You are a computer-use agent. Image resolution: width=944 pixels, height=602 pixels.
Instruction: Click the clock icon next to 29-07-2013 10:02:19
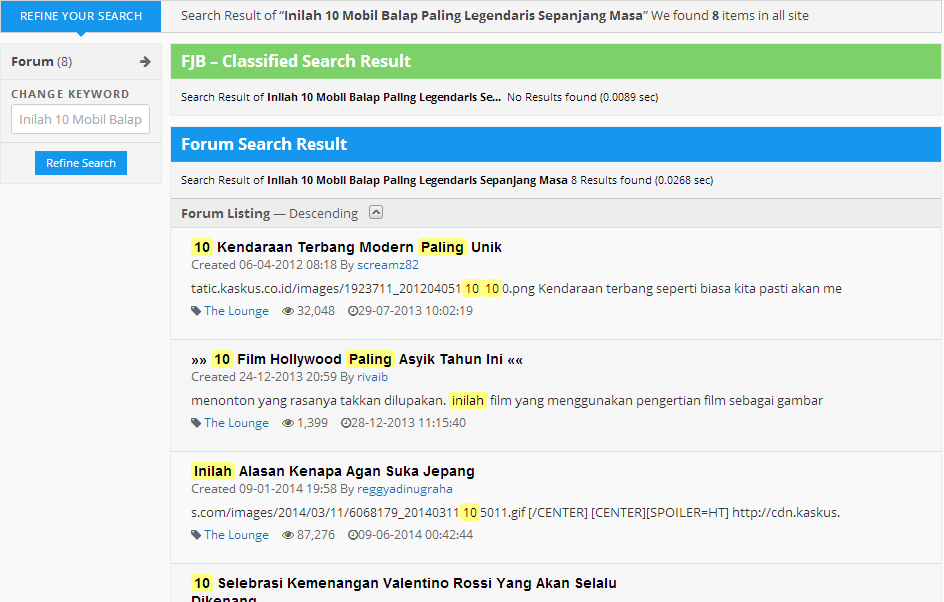tap(352, 311)
